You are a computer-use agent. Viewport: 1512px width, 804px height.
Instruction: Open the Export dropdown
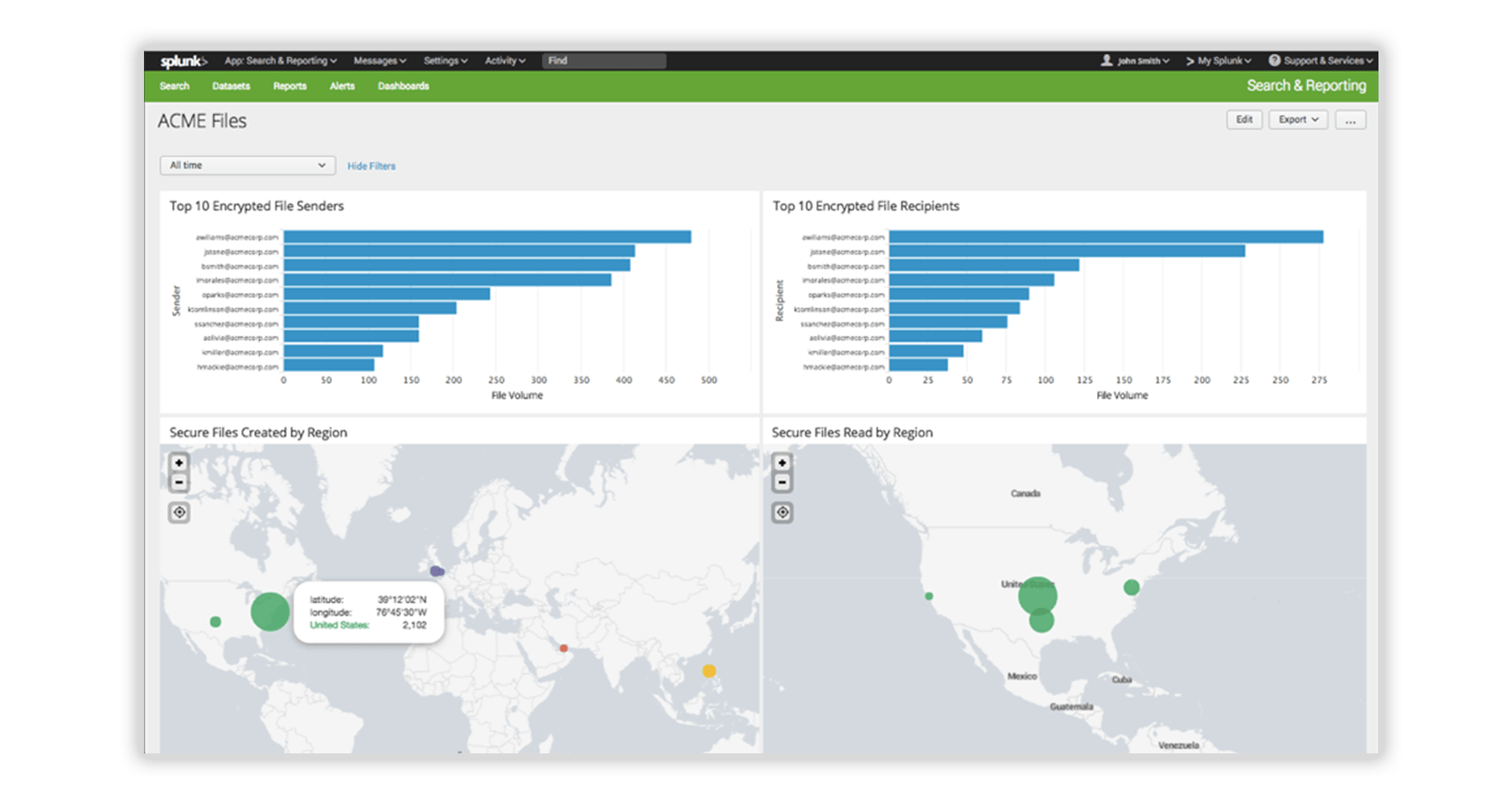click(x=1298, y=120)
